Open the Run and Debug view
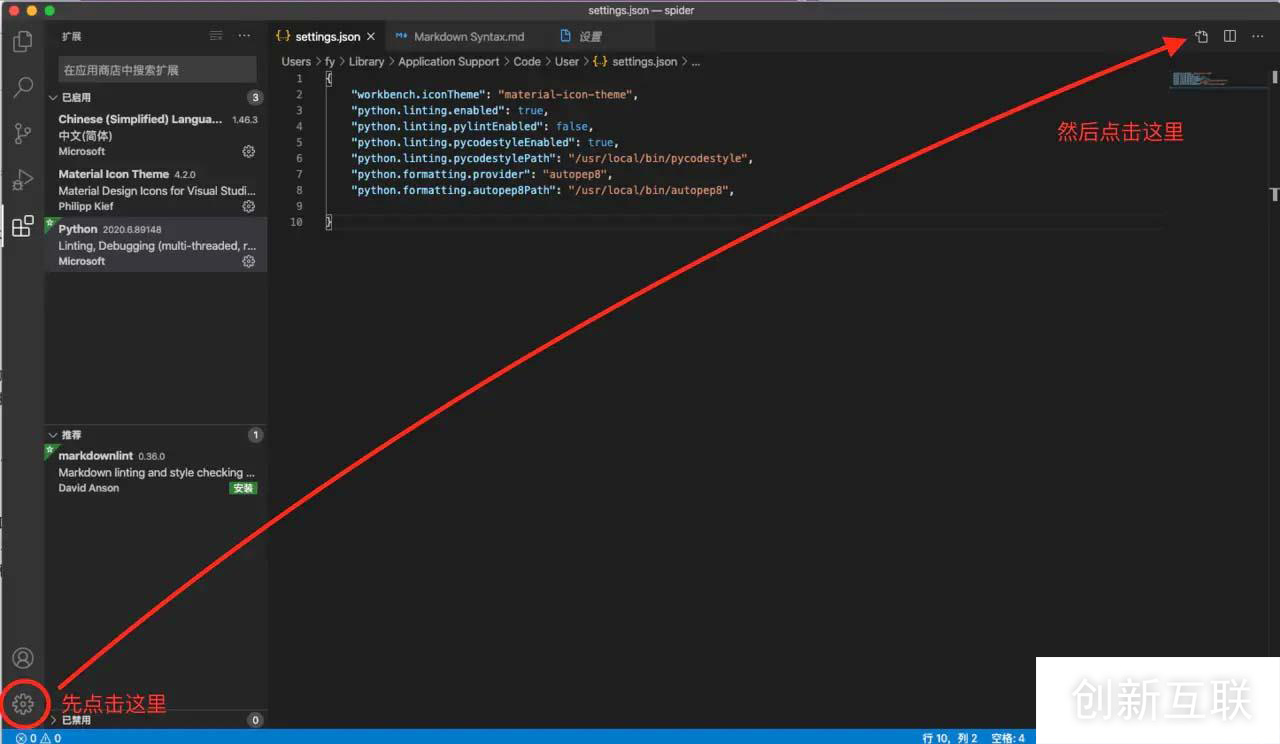The height and width of the screenshot is (744, 1280). (x=22, y=180)
